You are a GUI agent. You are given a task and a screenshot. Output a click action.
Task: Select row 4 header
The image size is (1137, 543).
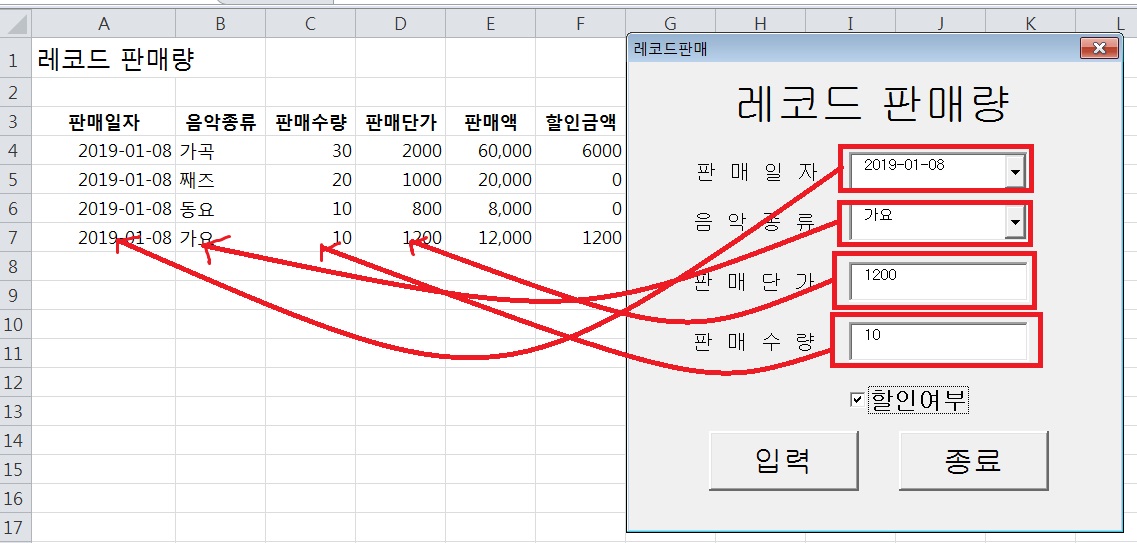(x=14, y=151)
